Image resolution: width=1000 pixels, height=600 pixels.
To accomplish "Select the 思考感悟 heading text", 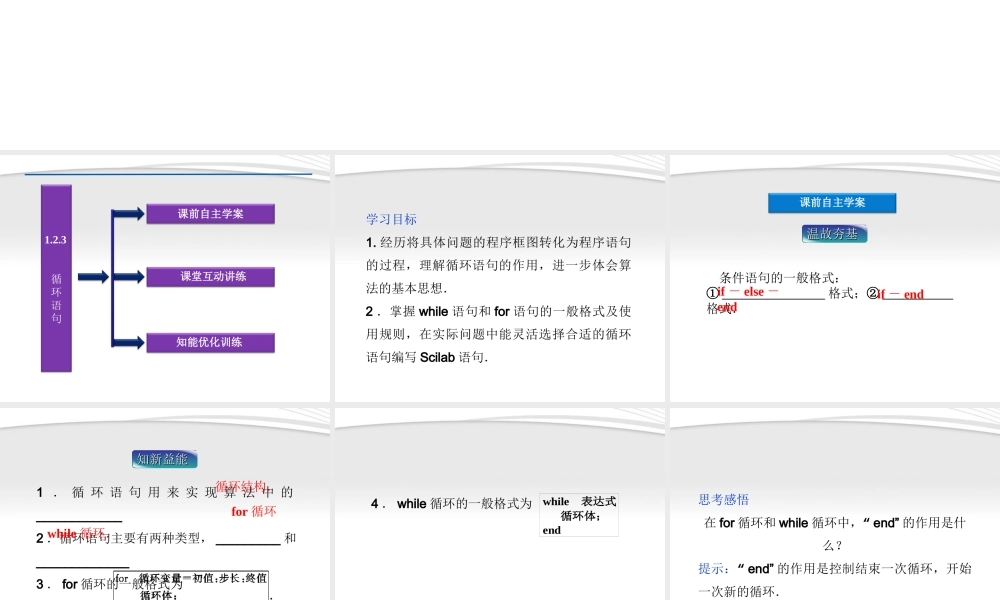I will pos(723,500).
